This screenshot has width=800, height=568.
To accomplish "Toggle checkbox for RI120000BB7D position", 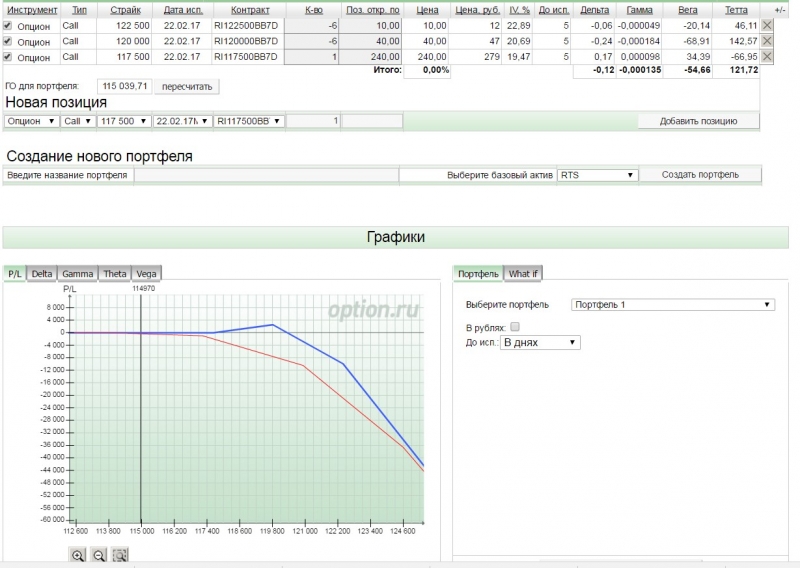I will pyautogui.click(x=8, y=41).
